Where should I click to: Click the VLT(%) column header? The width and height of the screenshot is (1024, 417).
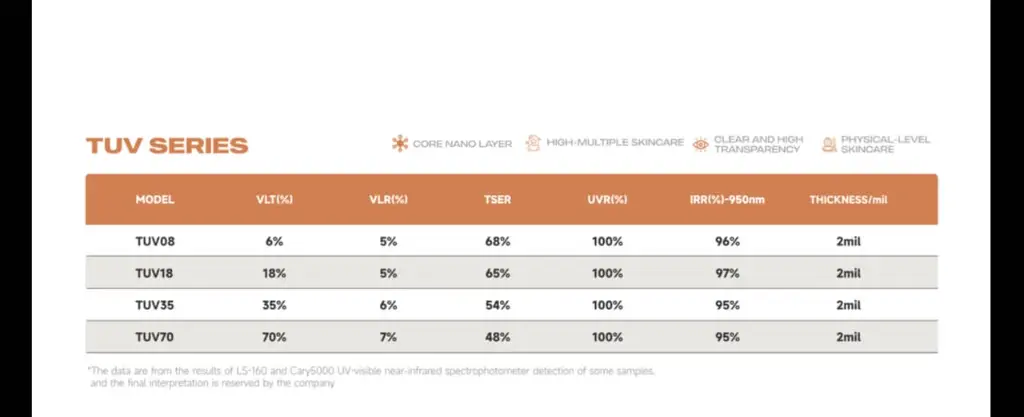[x=274, y=200]
